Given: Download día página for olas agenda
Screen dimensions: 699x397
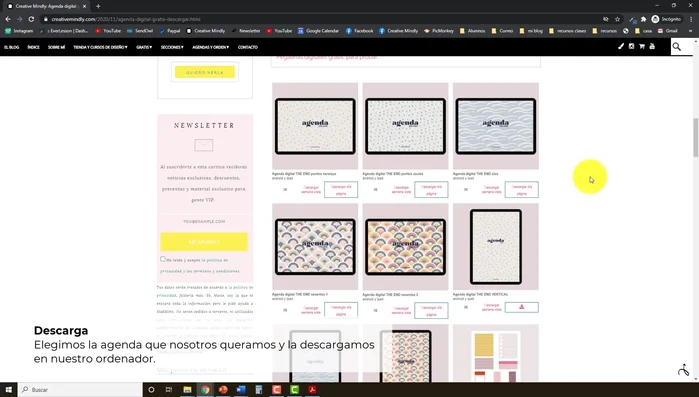Looking at the screenshot, I should coord(522,190).
